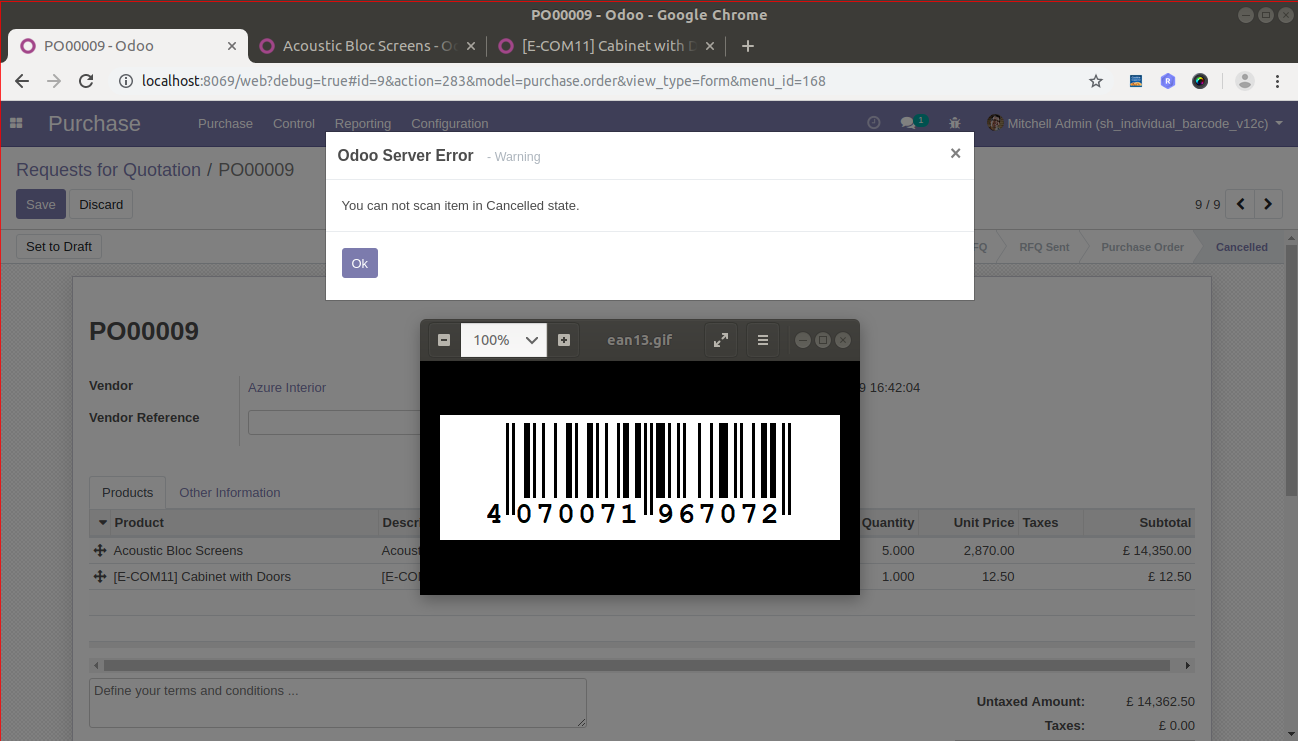Open image viewer hamburger menu
This screenshot has width=1298, height=741.
762,340
